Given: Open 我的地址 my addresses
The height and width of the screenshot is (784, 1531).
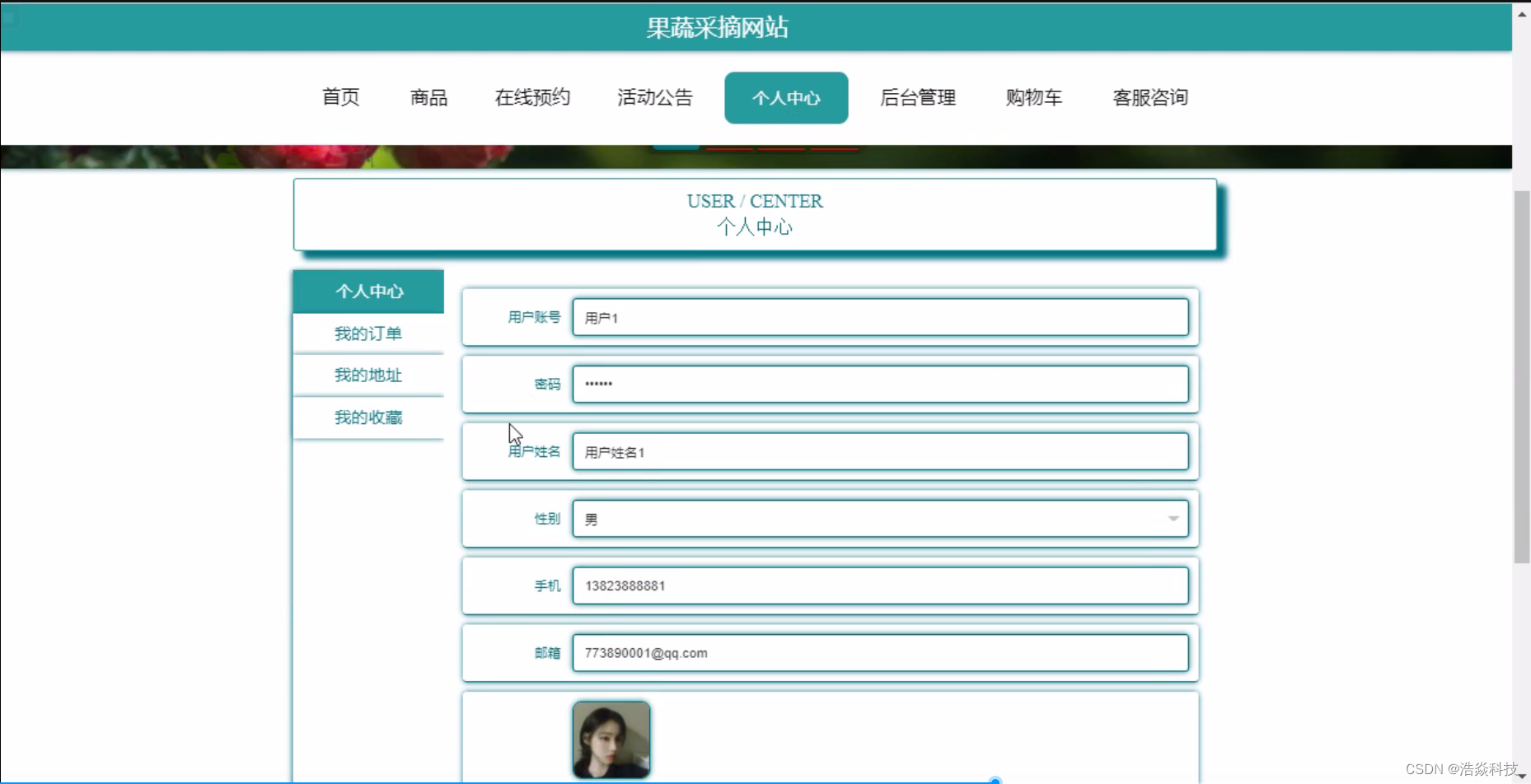Looking at the screenshot, I should 368,375.
